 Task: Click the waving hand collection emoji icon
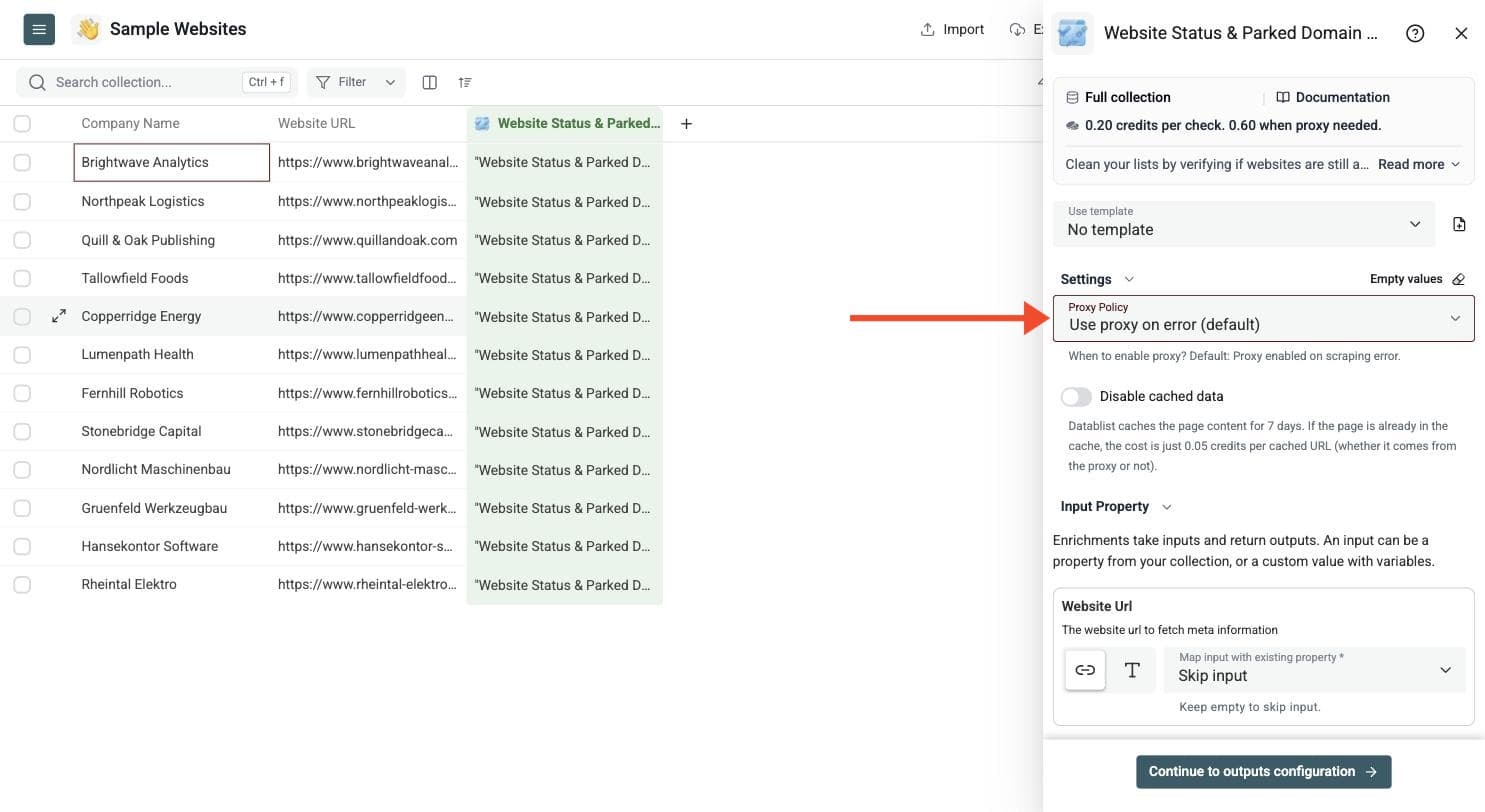[87, 29]
